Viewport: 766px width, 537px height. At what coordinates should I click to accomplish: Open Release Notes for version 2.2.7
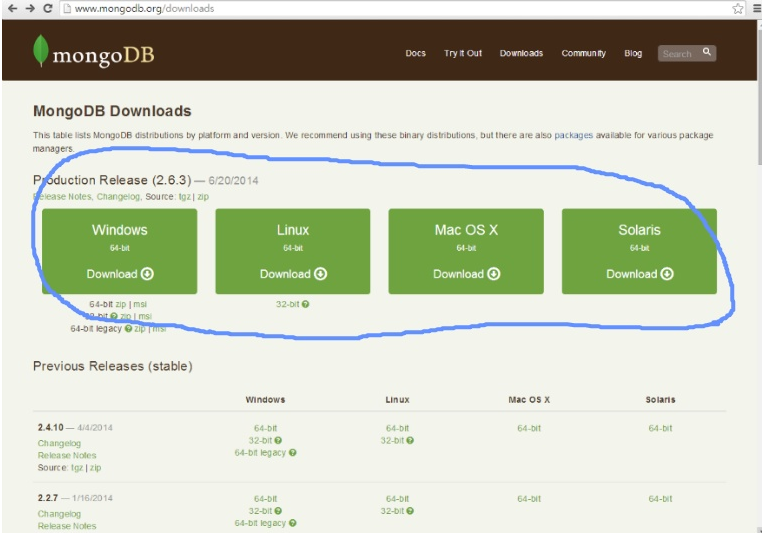[x=67, y=526]
